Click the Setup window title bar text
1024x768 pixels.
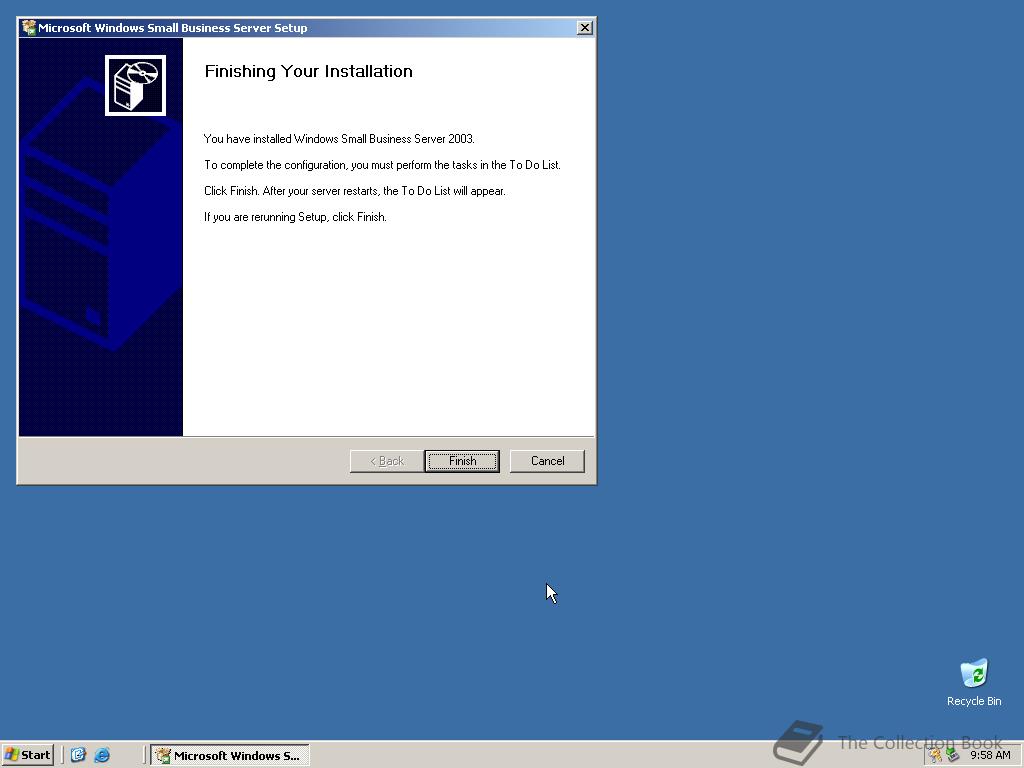[x=172, y=28]
